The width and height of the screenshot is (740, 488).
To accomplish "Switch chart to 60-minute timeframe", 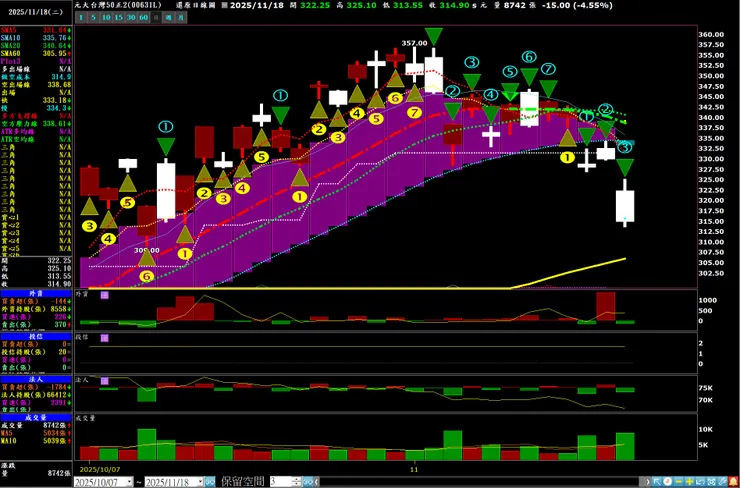I will 143,17.
